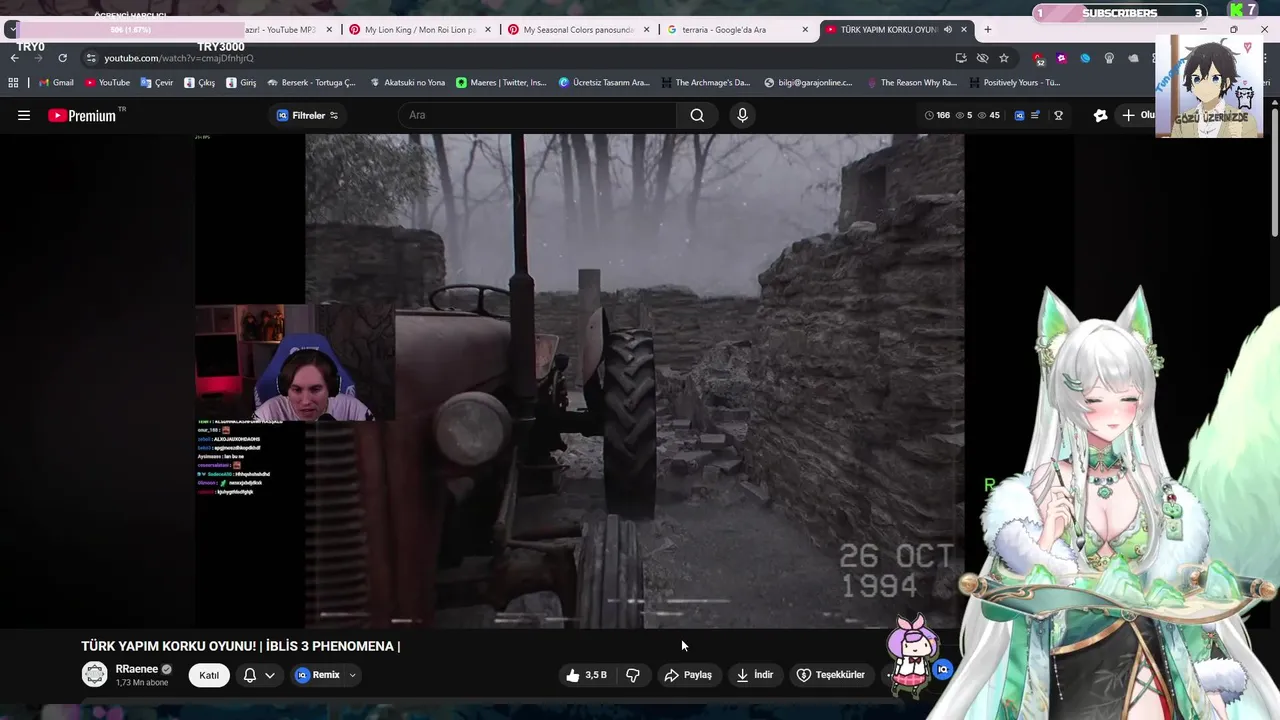Screen dimensions: 1280x720
Task: Open the Çıkış bookmark
Action: tap(200, 83)
